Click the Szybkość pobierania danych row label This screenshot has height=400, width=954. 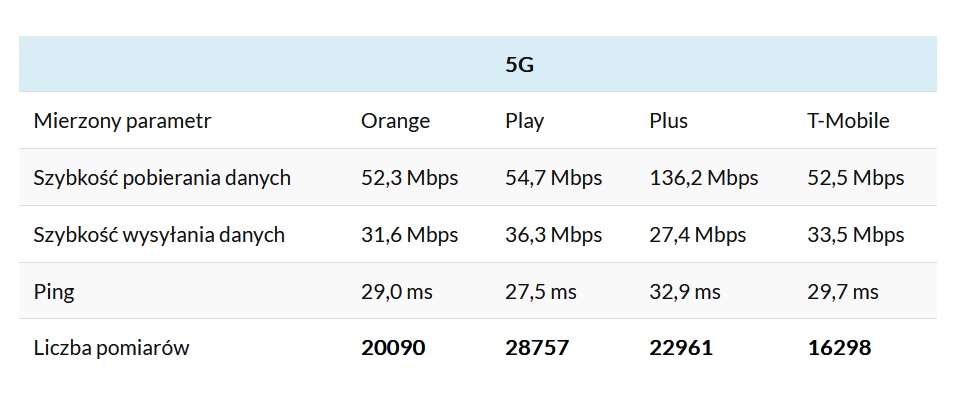click(162, 178)
